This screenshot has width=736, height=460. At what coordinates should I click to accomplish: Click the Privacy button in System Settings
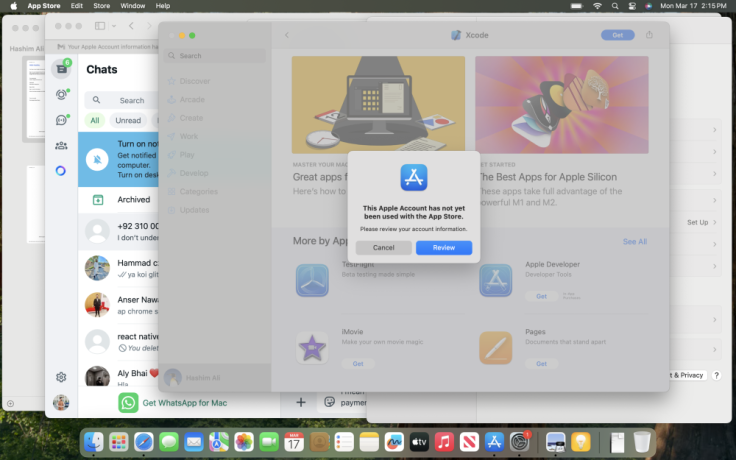pos(687,375)
